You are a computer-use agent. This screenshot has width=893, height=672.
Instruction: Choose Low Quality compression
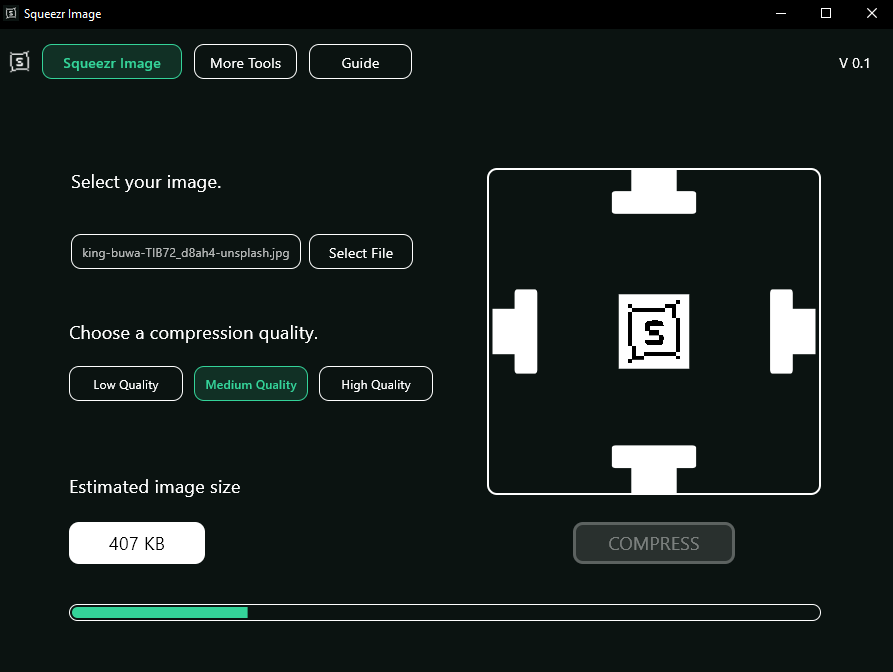[x=126, y=384]
